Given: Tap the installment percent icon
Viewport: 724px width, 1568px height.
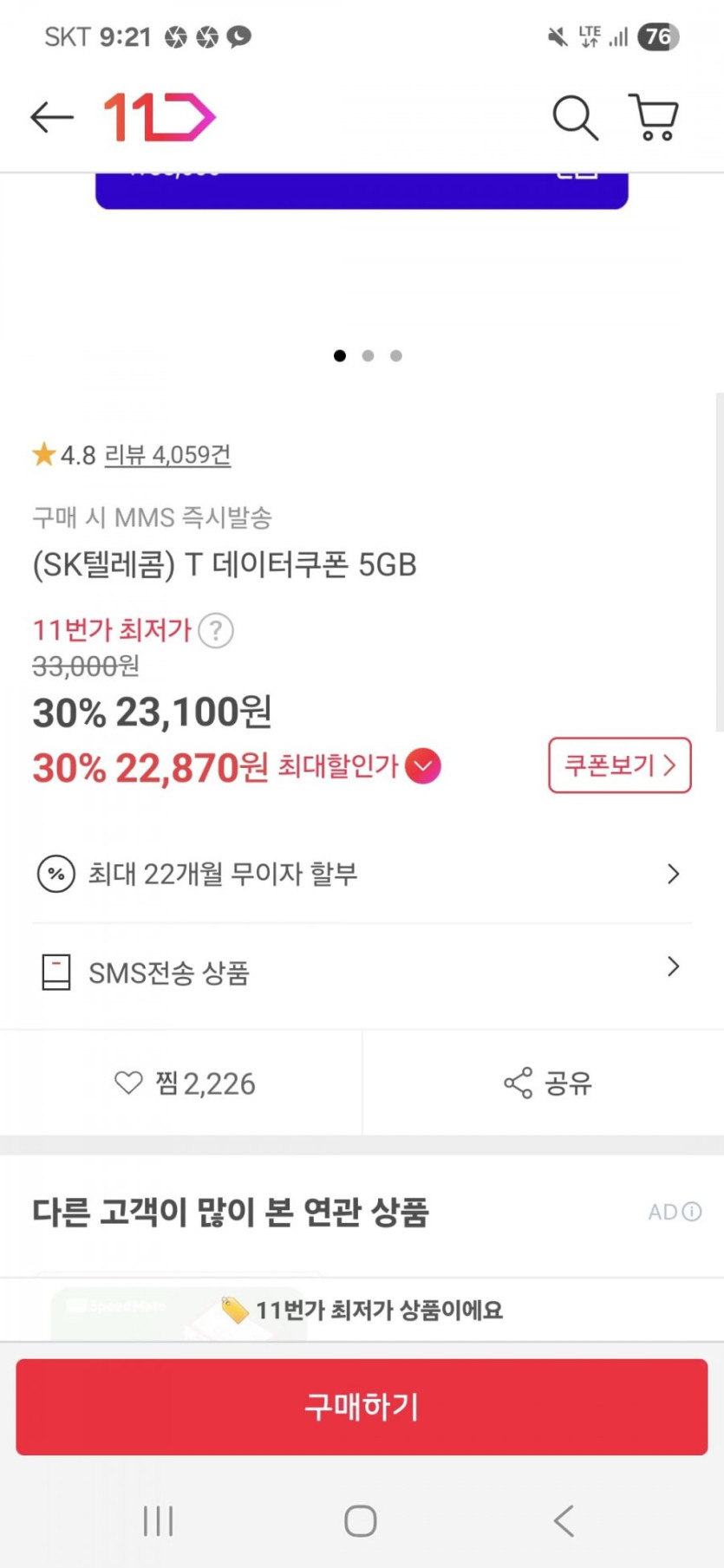Looking at the screenshot, I should point(56,874).
